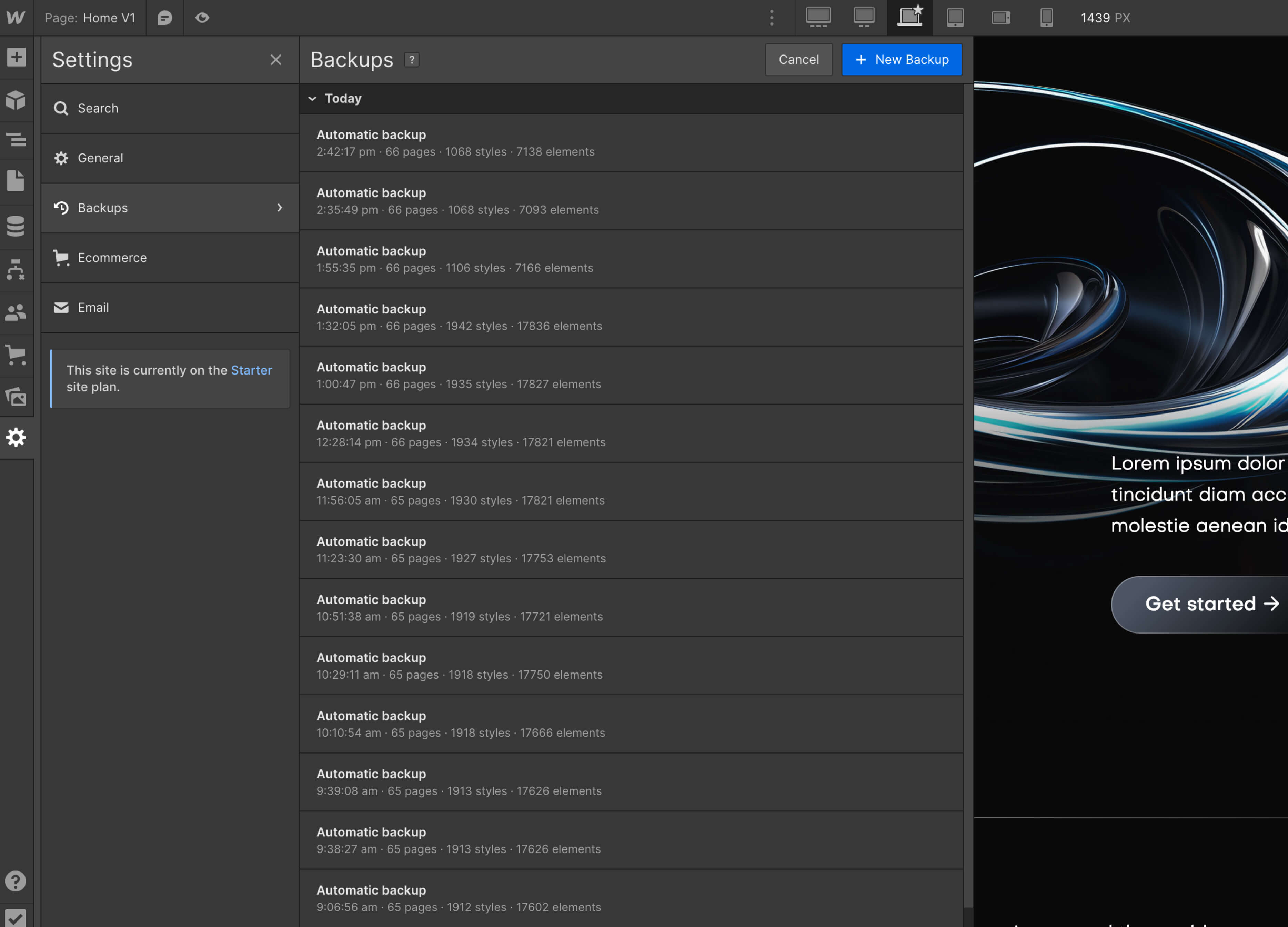This screenshot has height=927, width=1288.
Task: Toggle preview mode with eye icon
Action: pos(202,18)
